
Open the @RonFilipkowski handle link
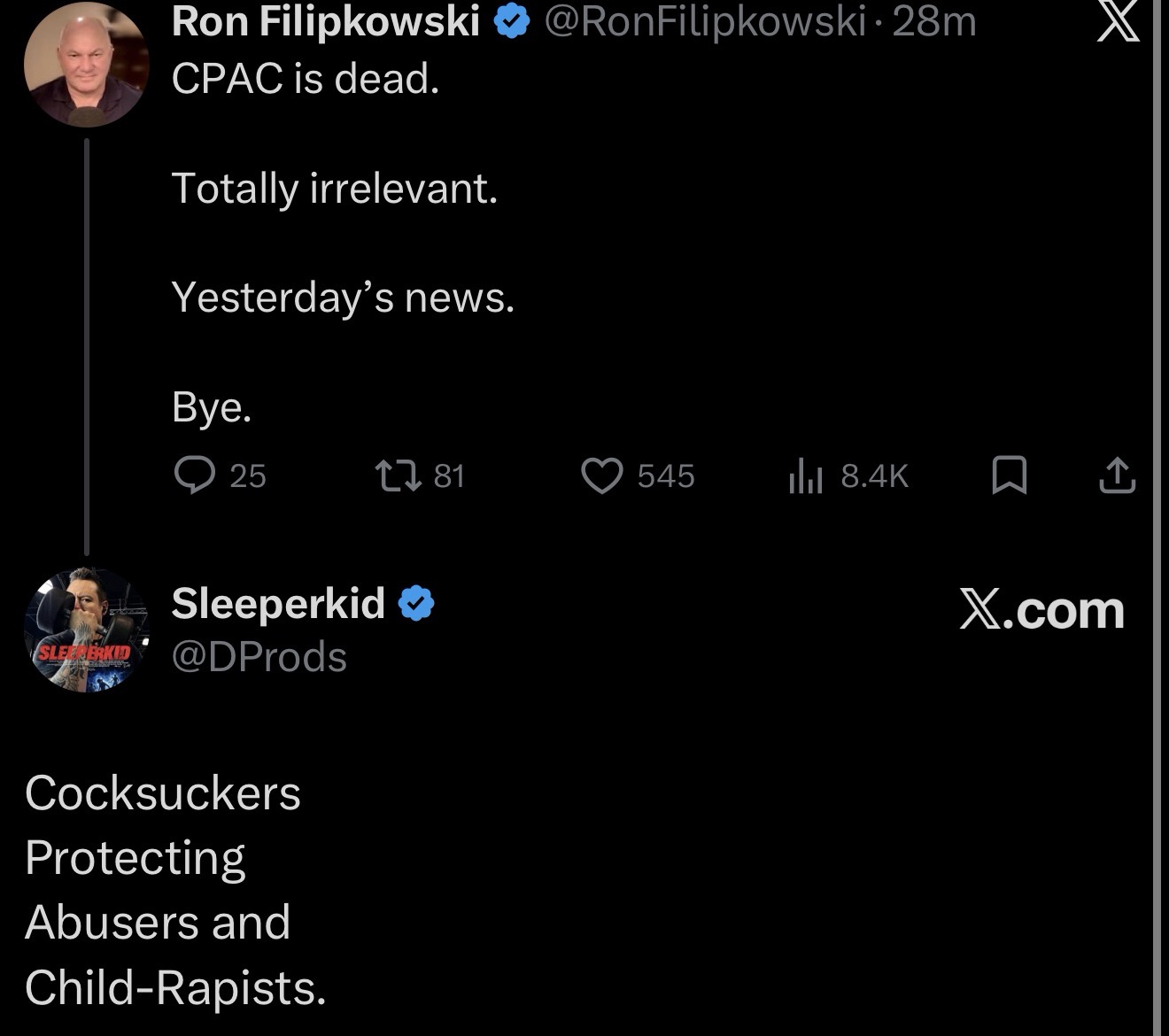(704, 22)
